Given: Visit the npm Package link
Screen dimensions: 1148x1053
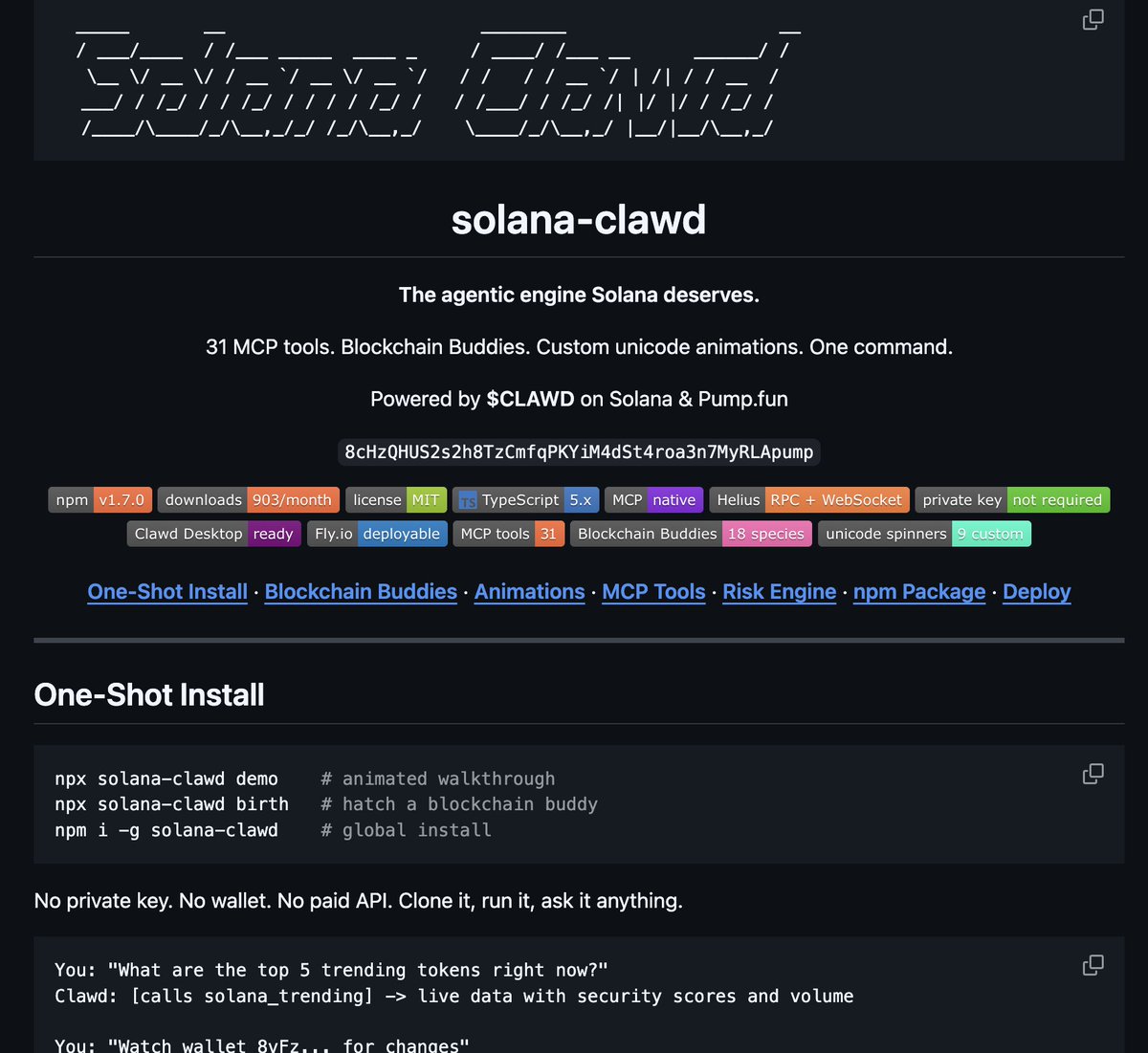Looking at the screenshot, I should pyautogui.click(x=919, y=592).
